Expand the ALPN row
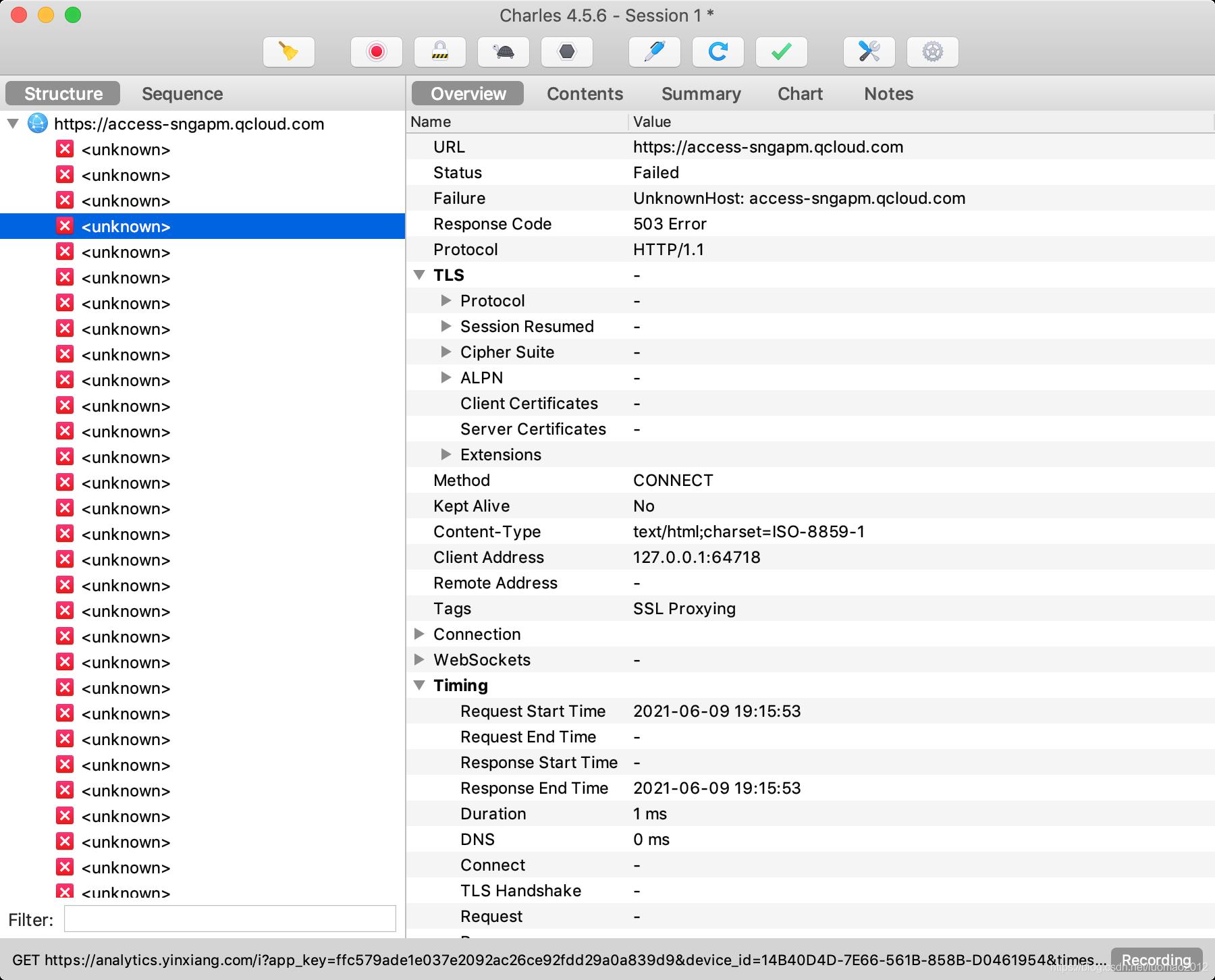This screenshot has height=980, width=1215. point(446,377)
